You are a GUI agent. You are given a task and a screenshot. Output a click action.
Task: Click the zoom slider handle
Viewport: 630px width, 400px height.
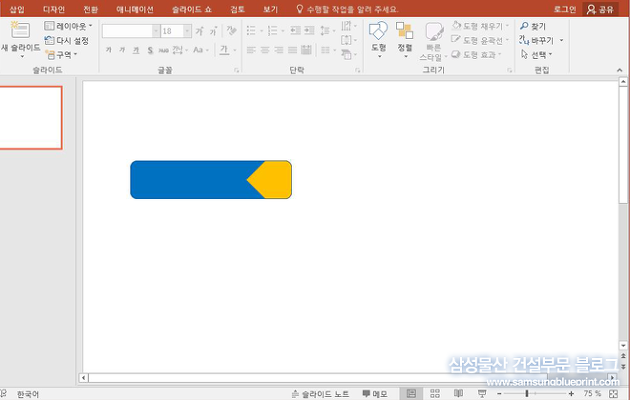[x=527, y=394]
